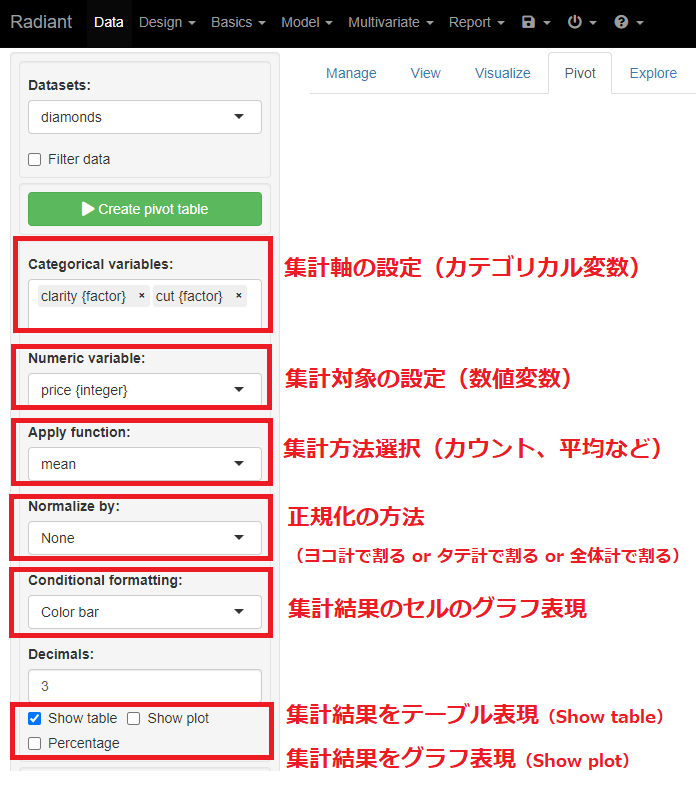Remove the clarity {factor} tag

click(x=141, y=296)
